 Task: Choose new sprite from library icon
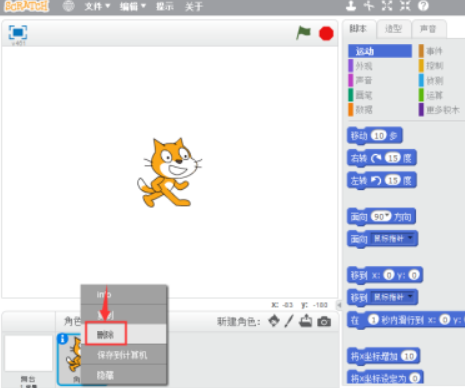(274, 321)
